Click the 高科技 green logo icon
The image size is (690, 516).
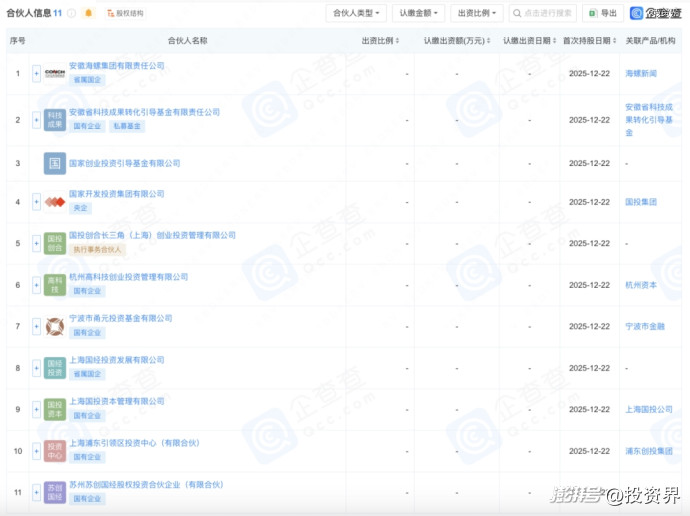coord(55,285)
